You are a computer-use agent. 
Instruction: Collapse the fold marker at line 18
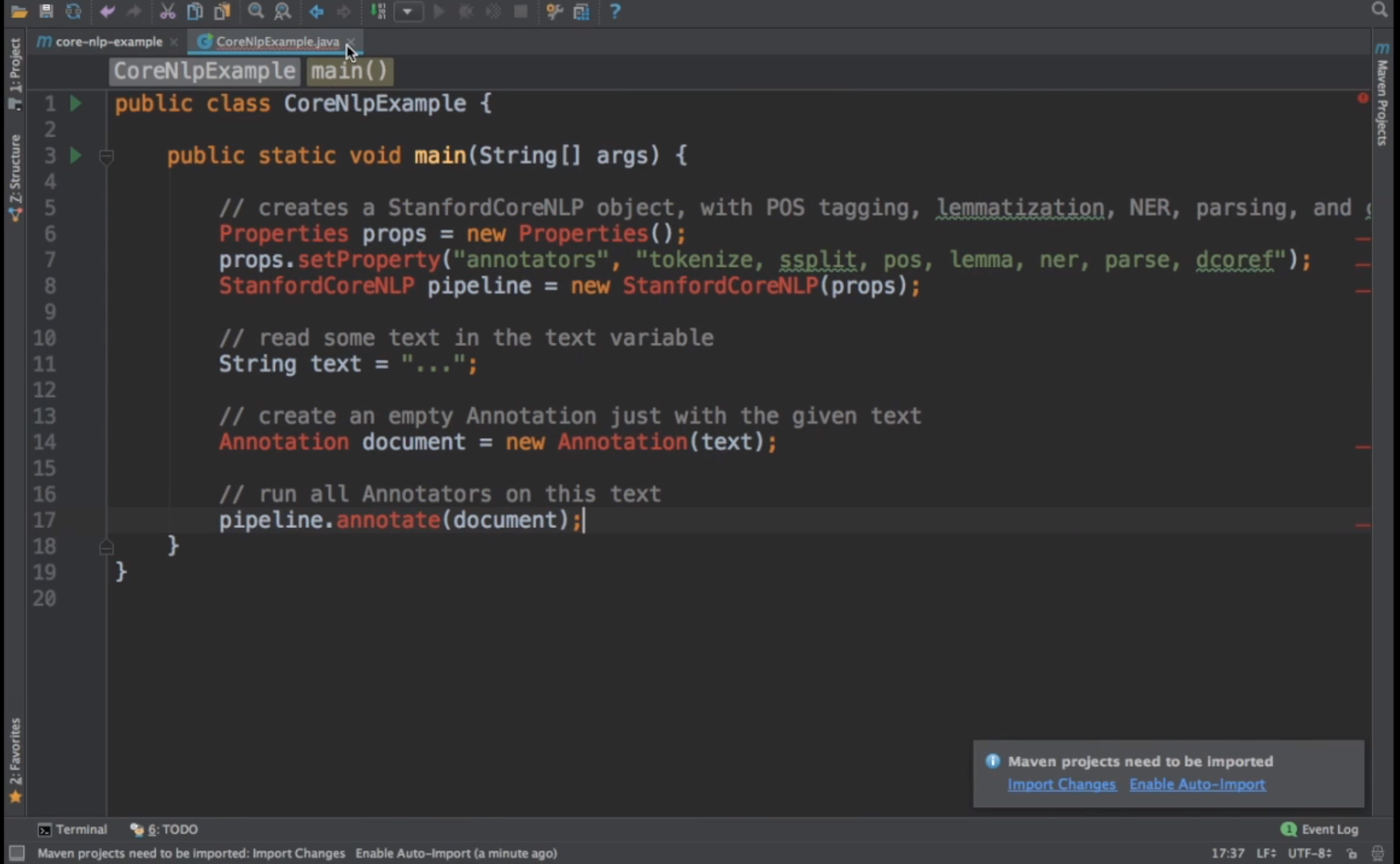(106, 547)
